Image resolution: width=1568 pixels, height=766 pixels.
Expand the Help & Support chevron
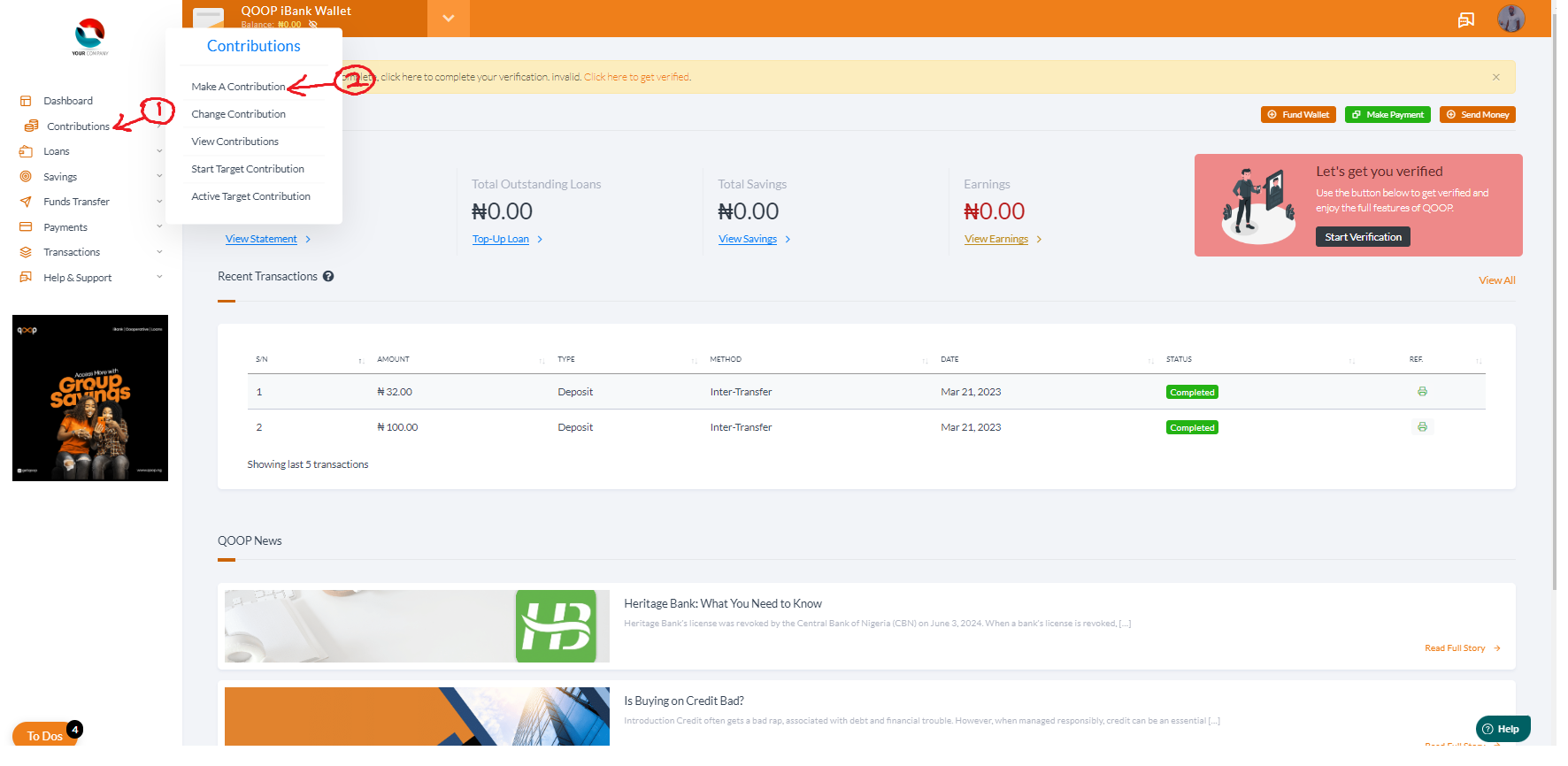(159, 277)
